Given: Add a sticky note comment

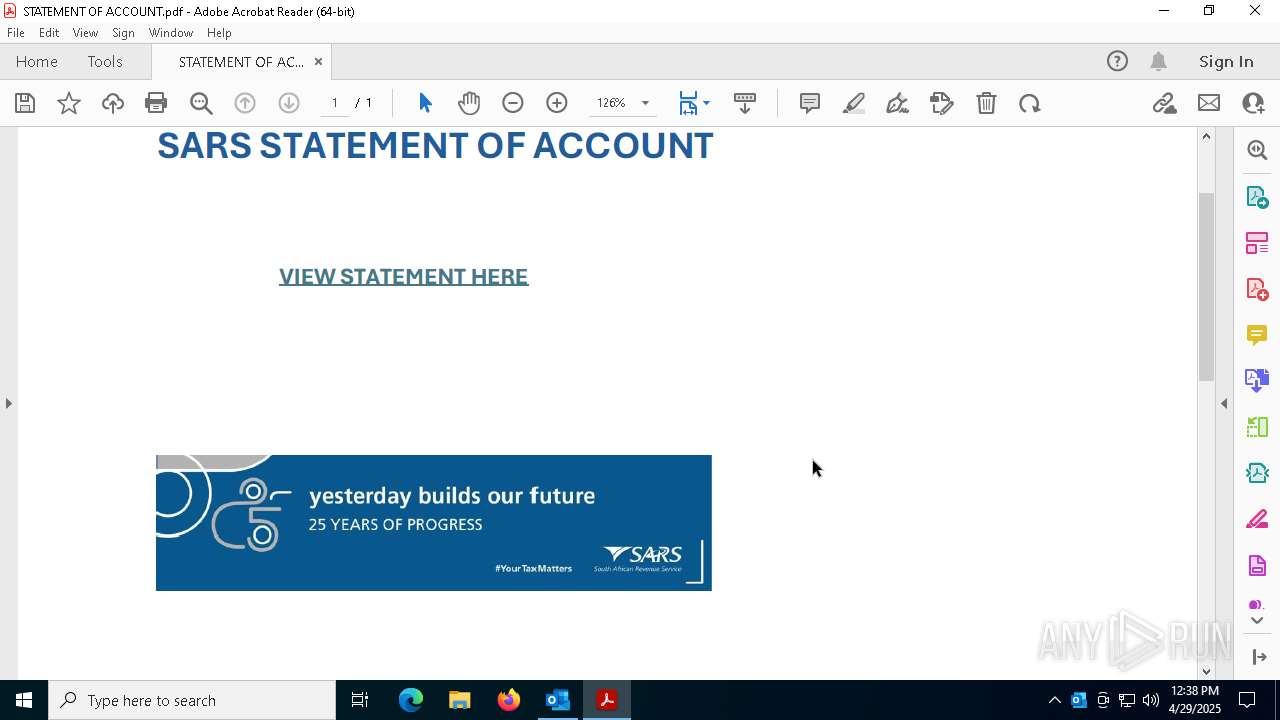Looking at the screenshot, I should click(x=810, y=103).
